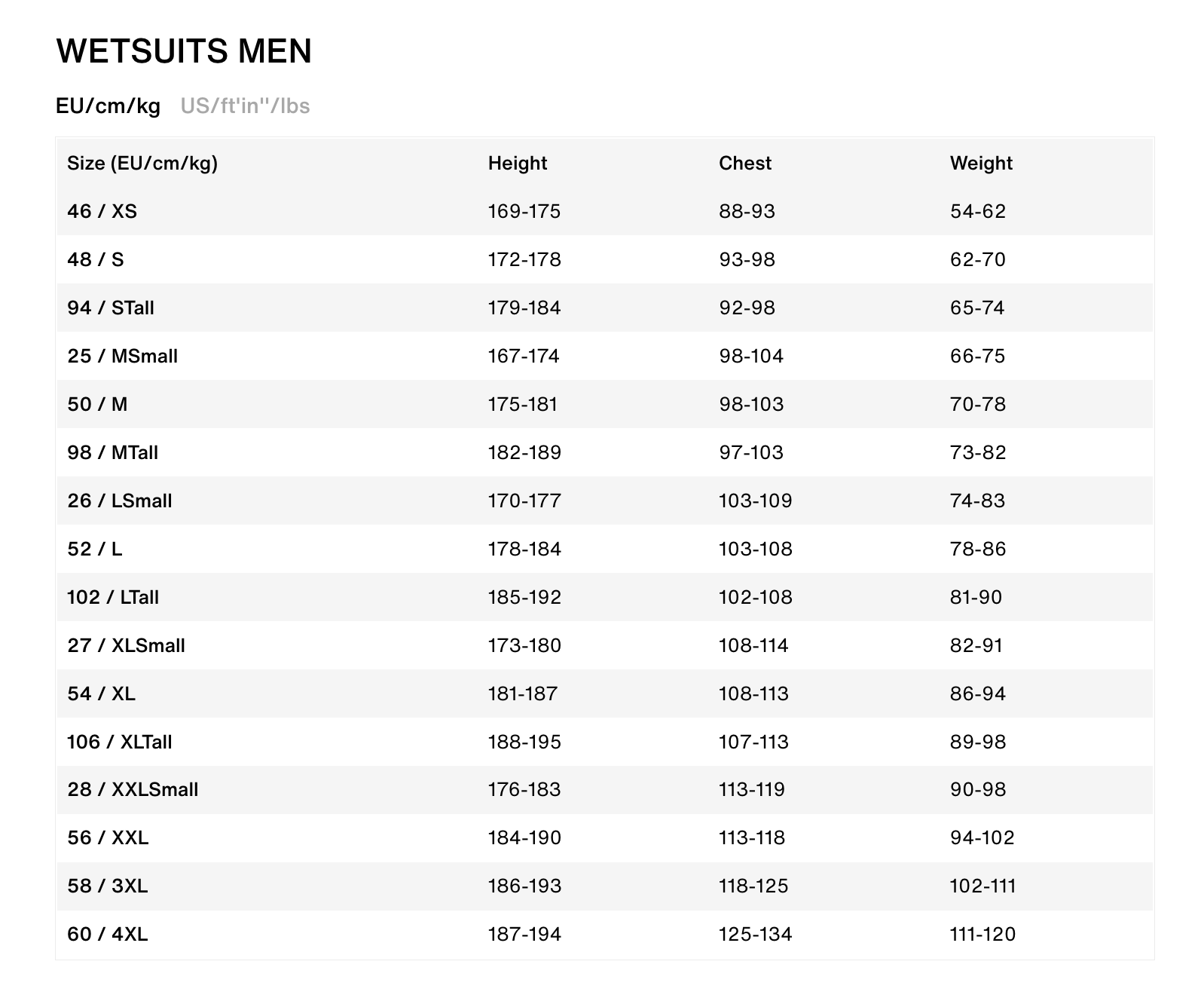Click the 98 / MTall size label
1204x995 pixels.
(x=112, y=452)
